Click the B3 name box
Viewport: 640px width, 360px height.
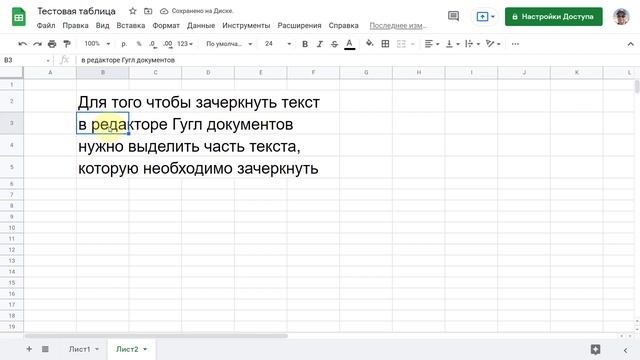tap(26, 60)
